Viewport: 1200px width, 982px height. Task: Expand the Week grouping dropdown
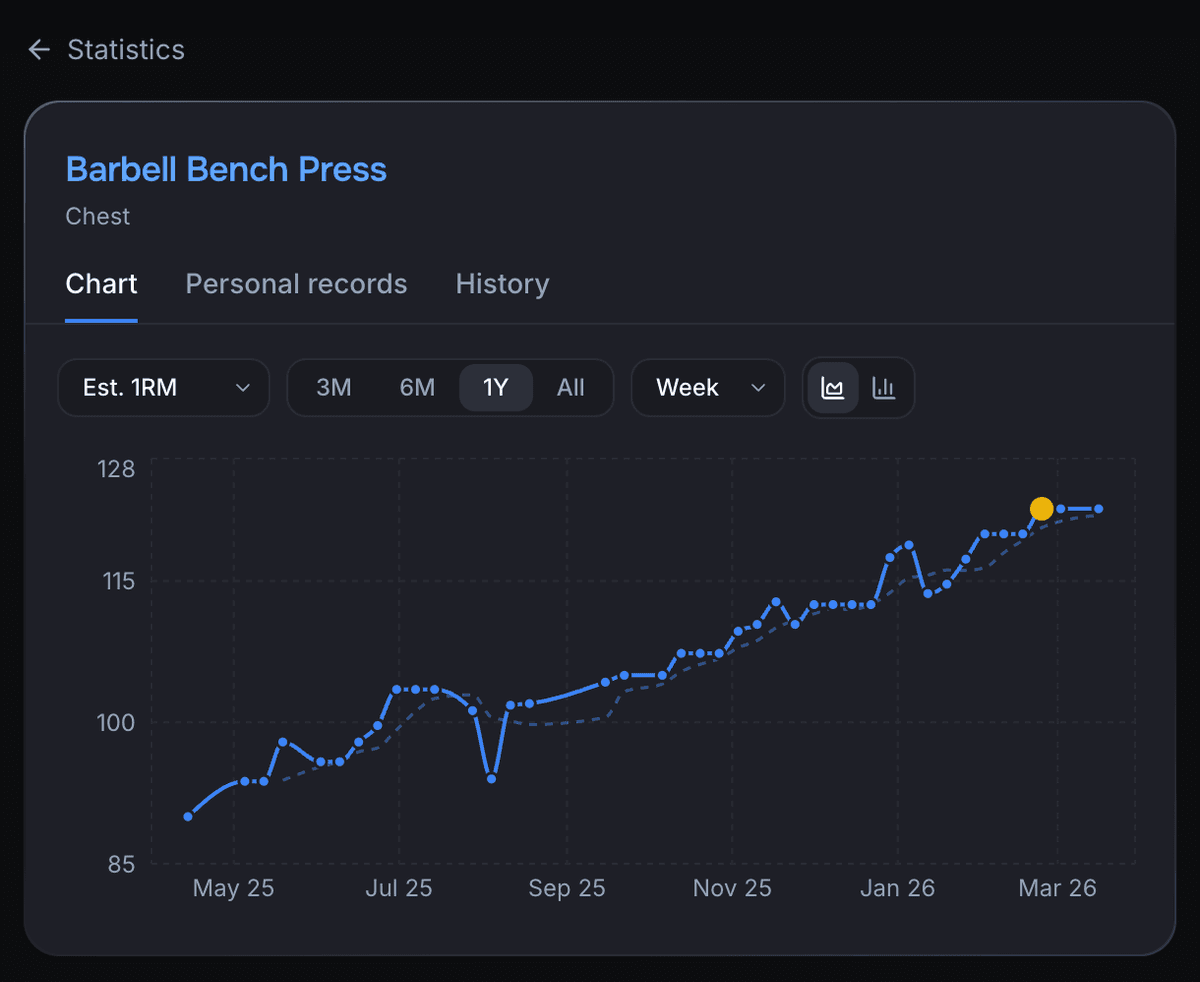pyautogui.click(x=707, y=388)
